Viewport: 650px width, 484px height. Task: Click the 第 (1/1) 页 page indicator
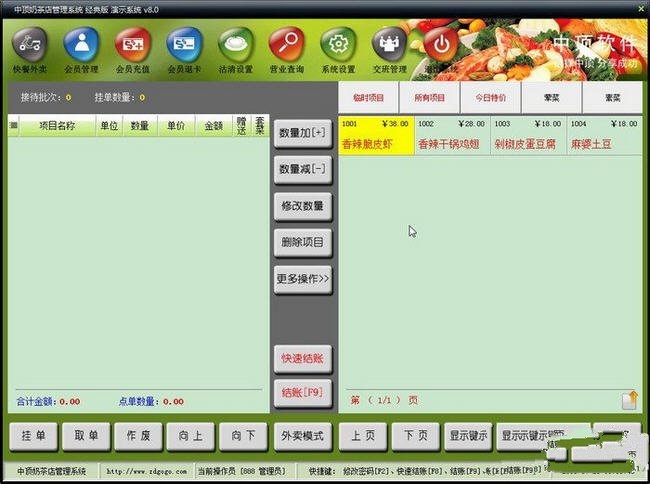384,400
